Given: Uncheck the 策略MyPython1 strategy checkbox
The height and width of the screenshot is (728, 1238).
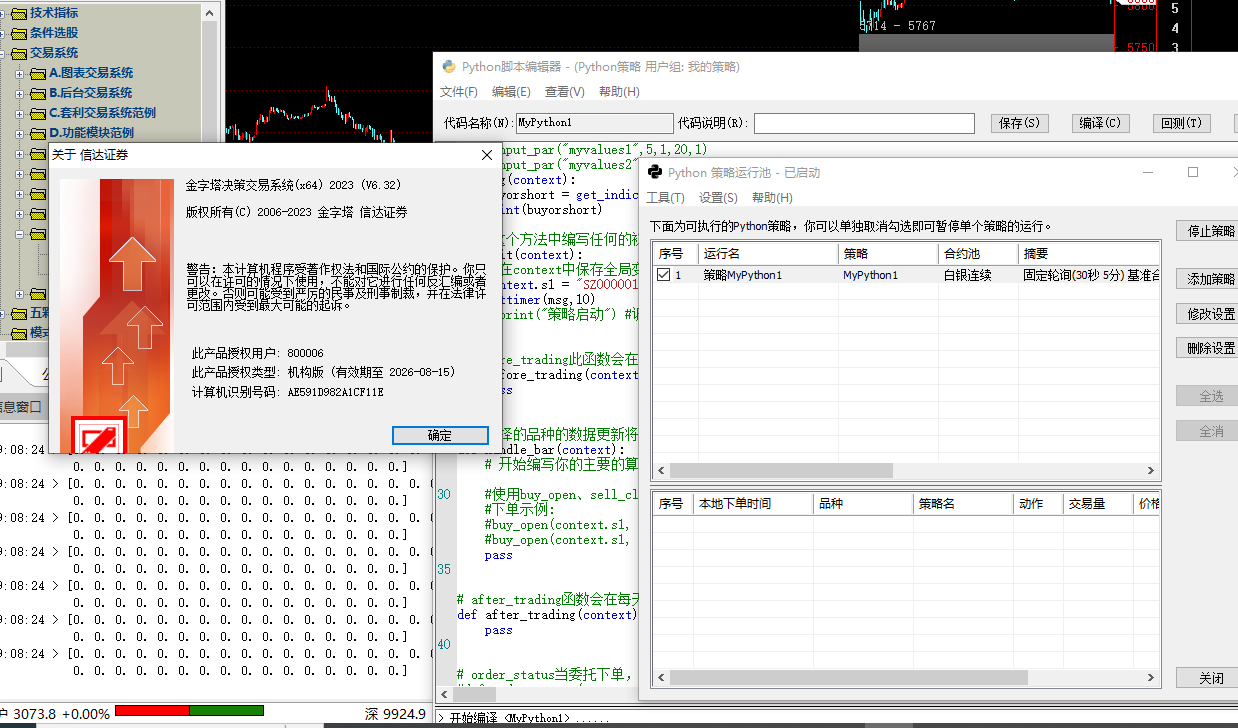Looking at the screenshot, I should (x=664, y=275).
